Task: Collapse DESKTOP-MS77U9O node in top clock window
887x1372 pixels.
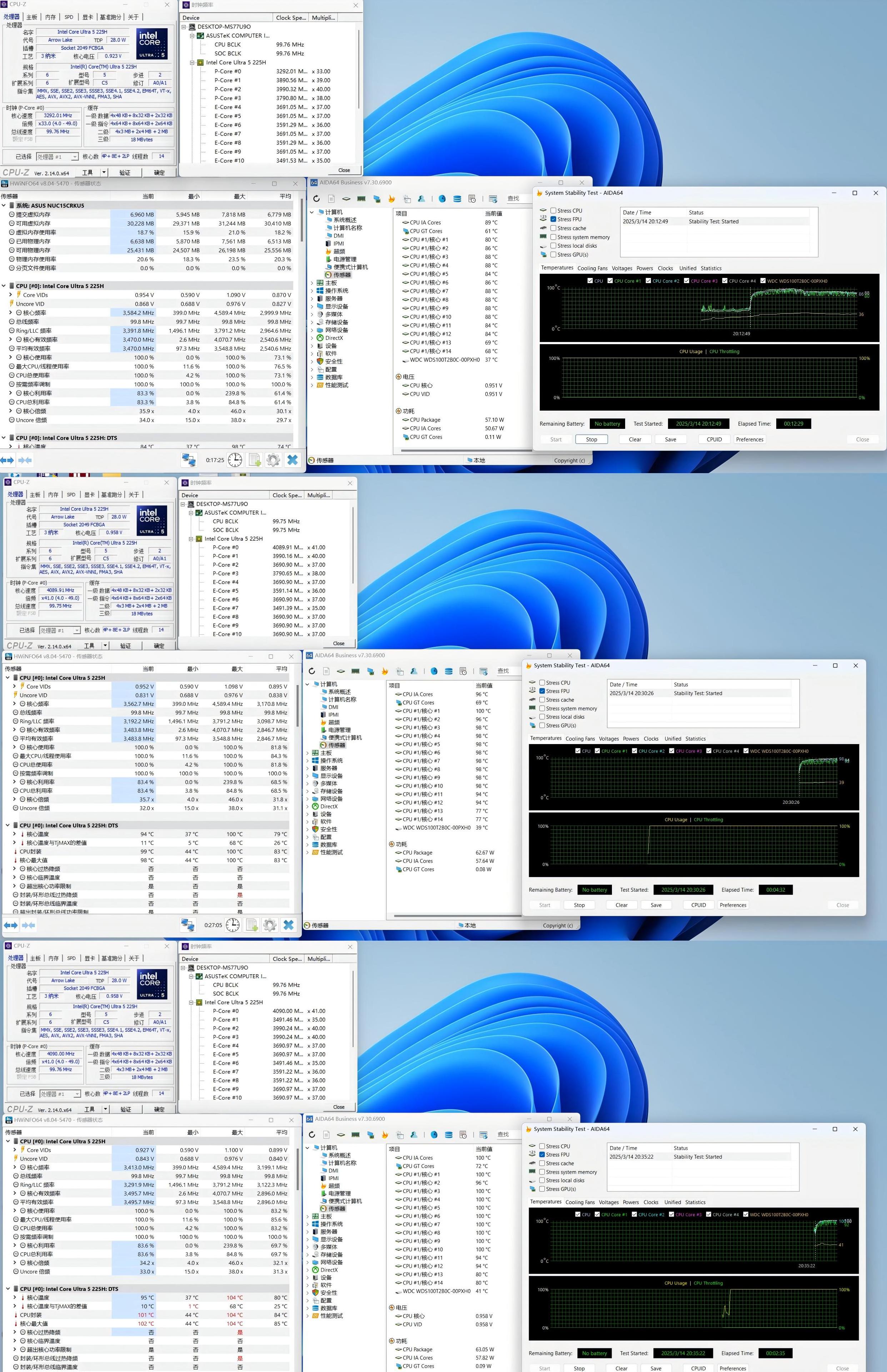Action: pyautogui.click(x=184, y=26)
